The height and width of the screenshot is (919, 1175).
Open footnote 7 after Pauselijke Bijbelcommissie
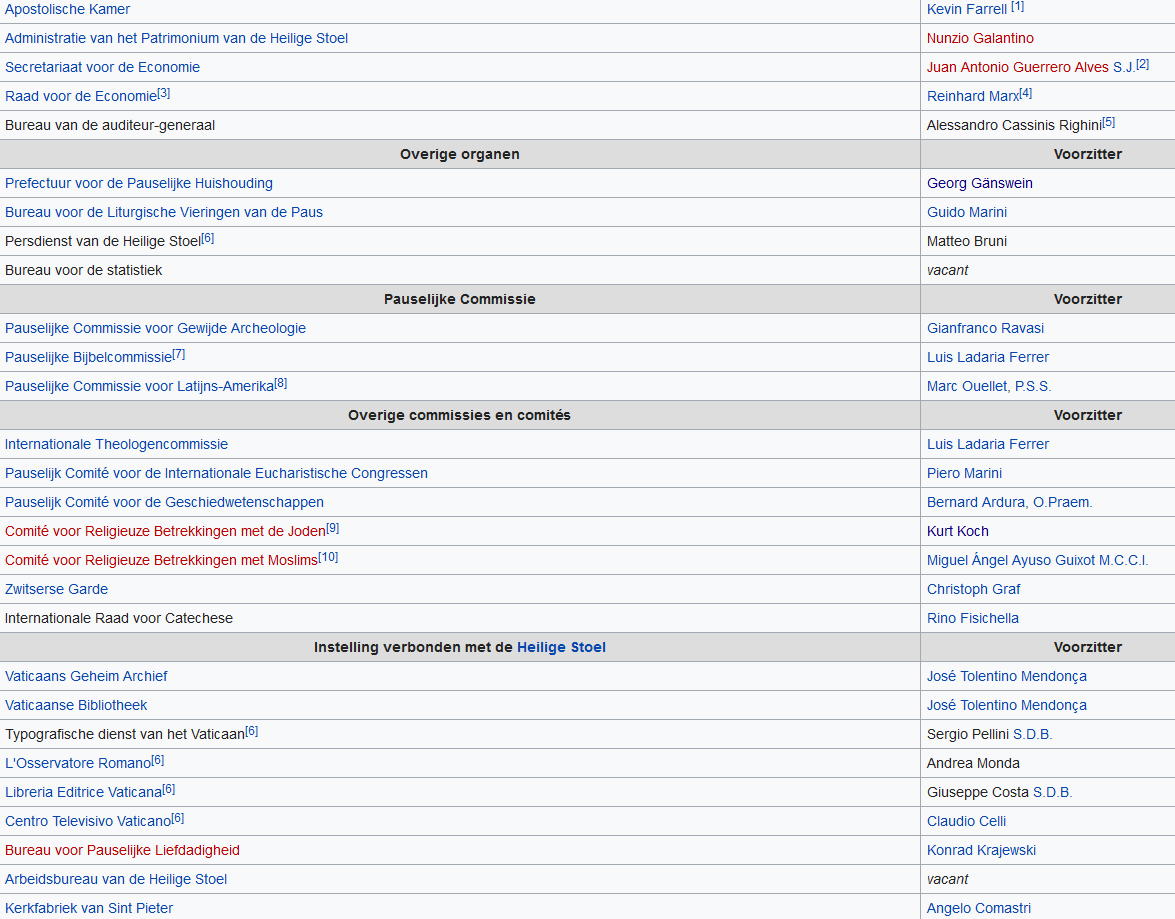point(178,355)
